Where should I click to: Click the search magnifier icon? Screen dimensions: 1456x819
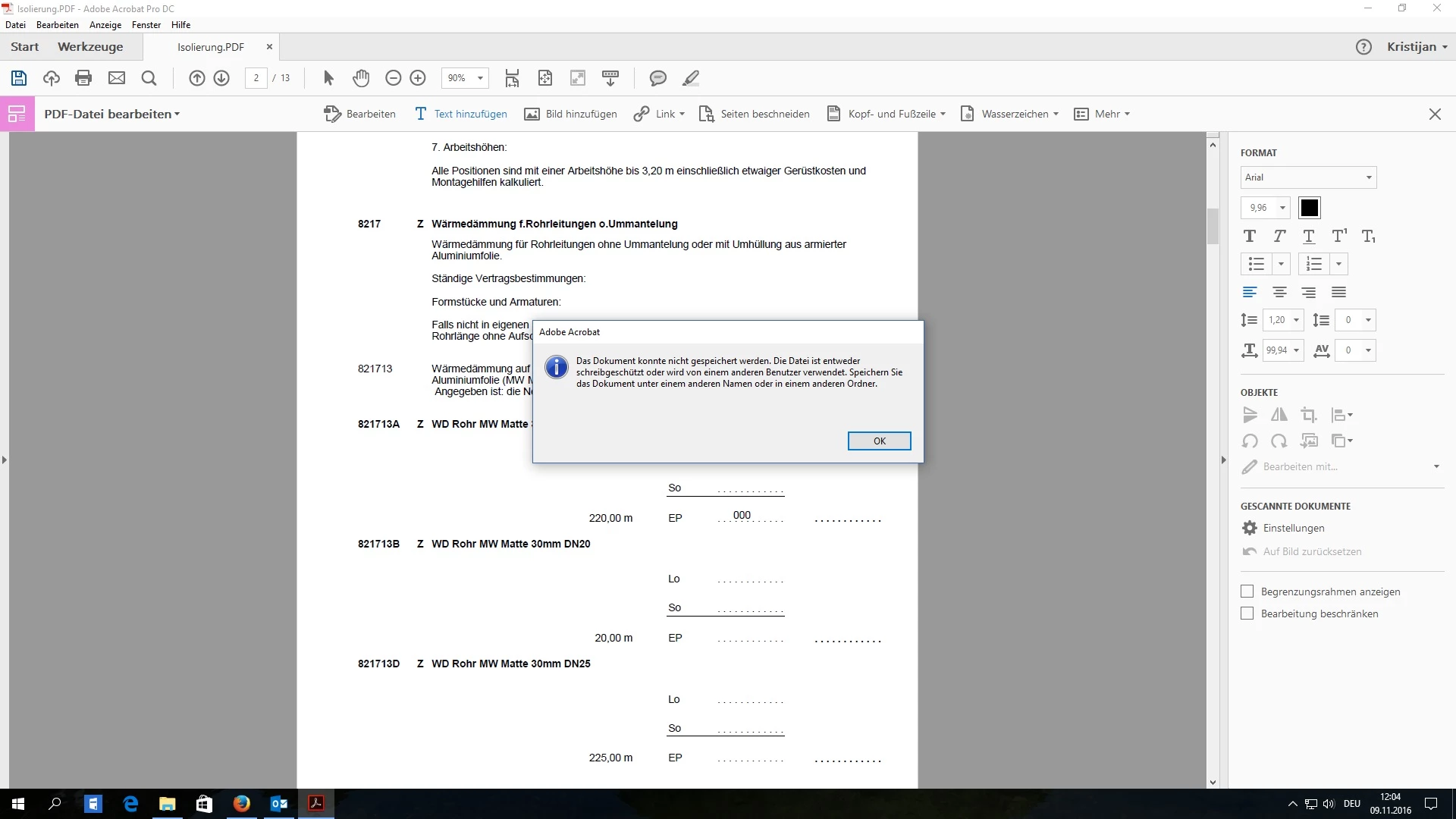click(x=149, y=78)
